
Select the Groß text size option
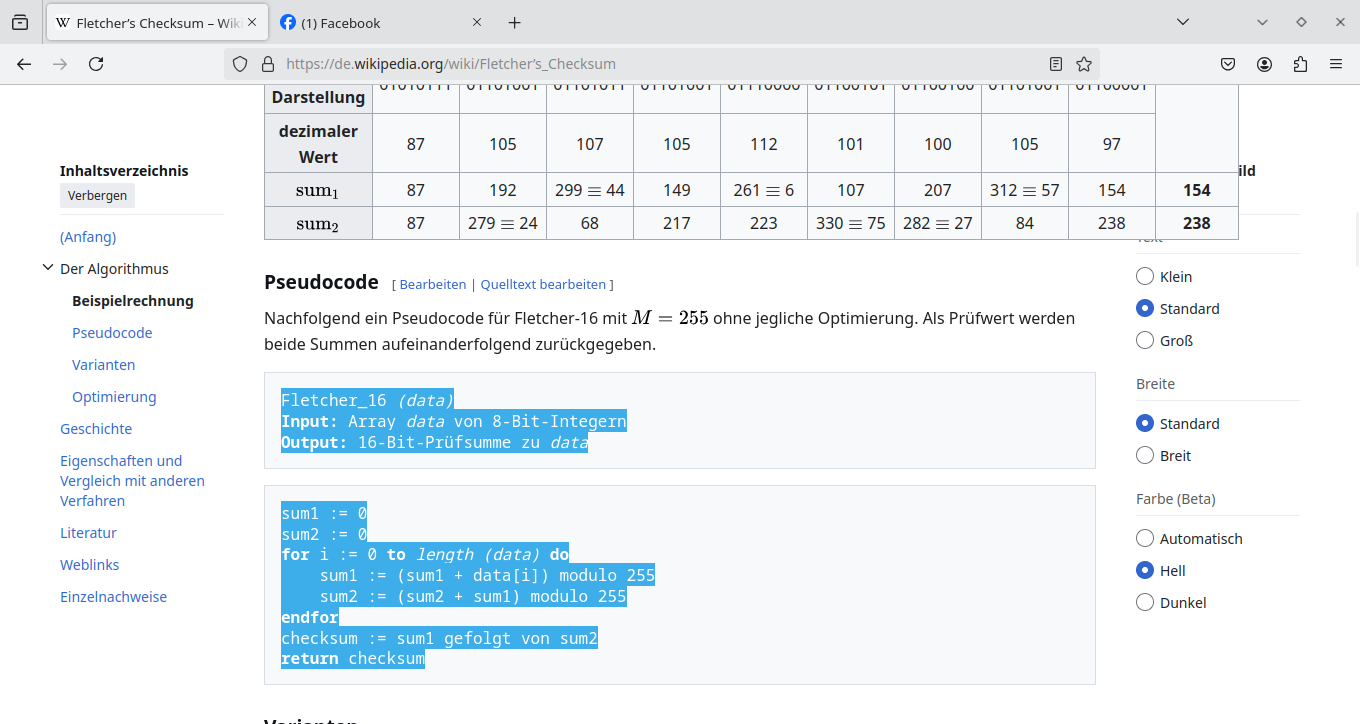[1144, 340]
